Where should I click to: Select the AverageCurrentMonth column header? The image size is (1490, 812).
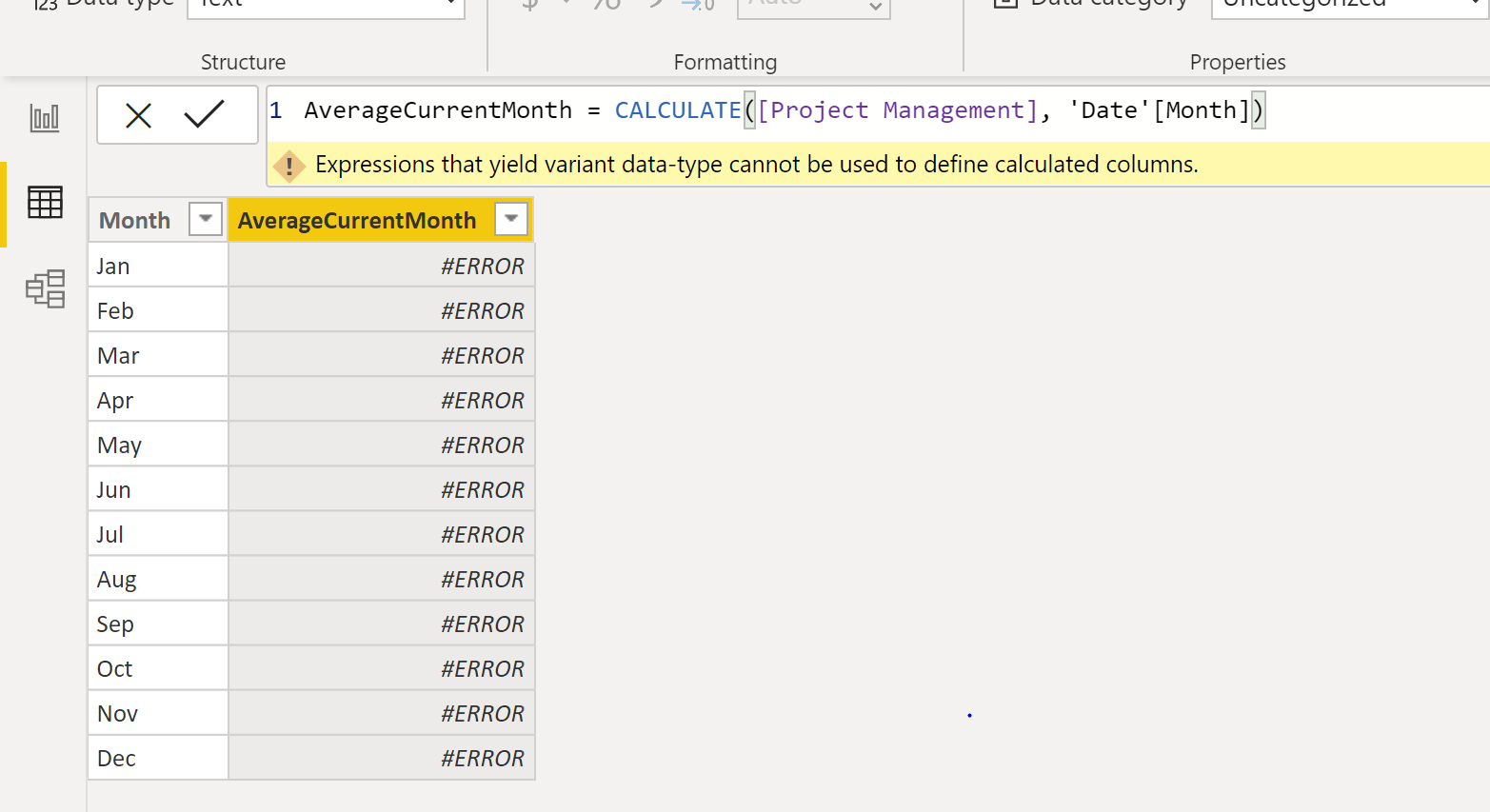pyautogui.click(x=357, y=221)
